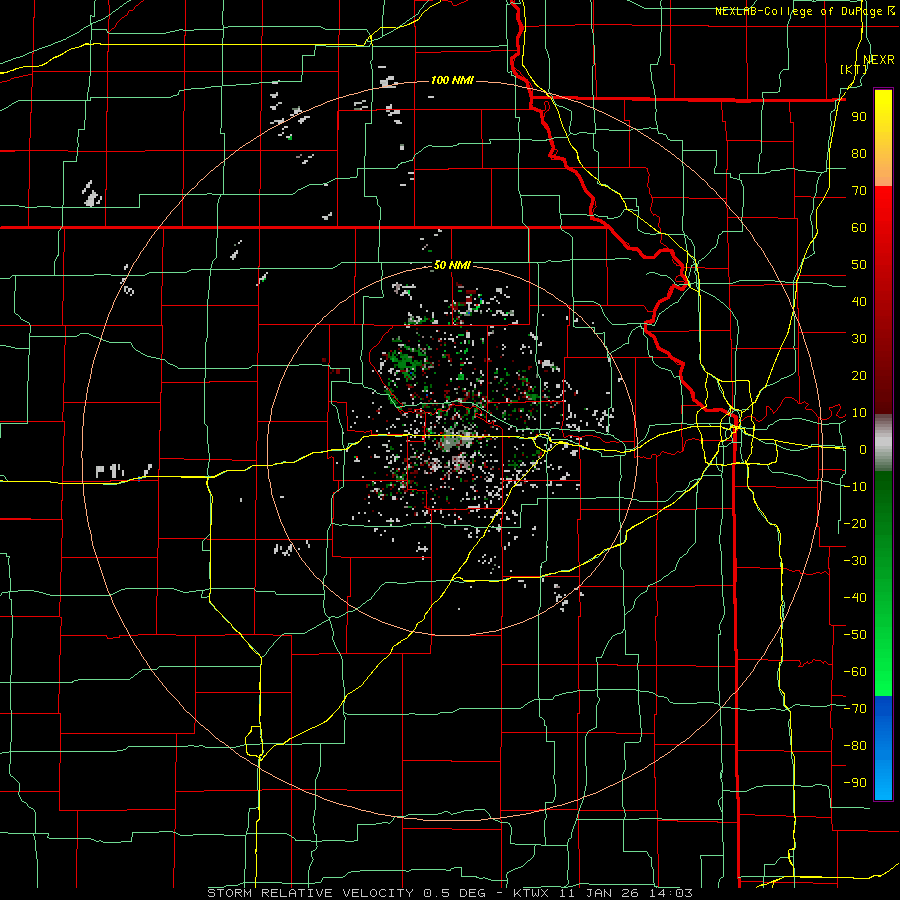Select the positive 10 color scale tick label
900x900 pixels.
tap(859, 413)
